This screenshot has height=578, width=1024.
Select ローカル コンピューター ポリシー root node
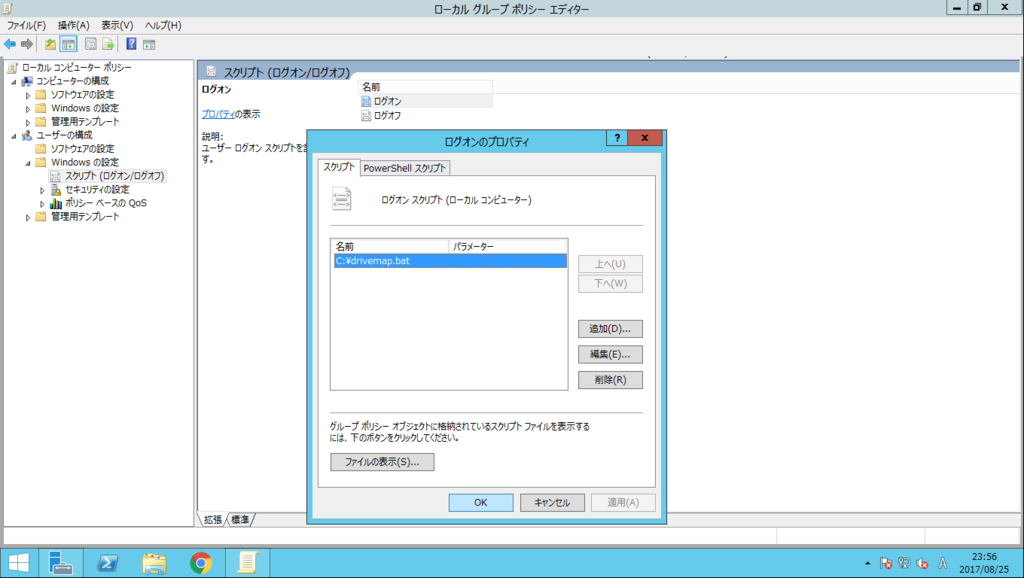pyautogui.click(x=76, y=67)
